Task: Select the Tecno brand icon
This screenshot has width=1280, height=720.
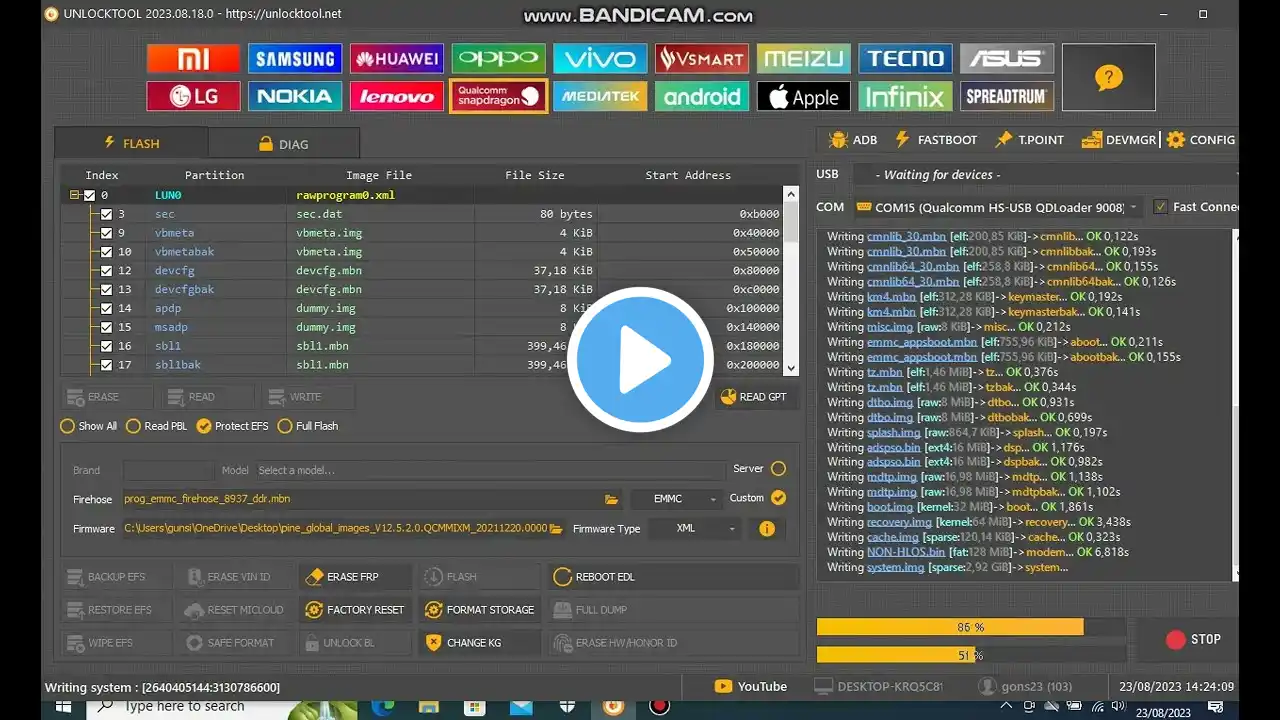Action: tap(905, 59)
